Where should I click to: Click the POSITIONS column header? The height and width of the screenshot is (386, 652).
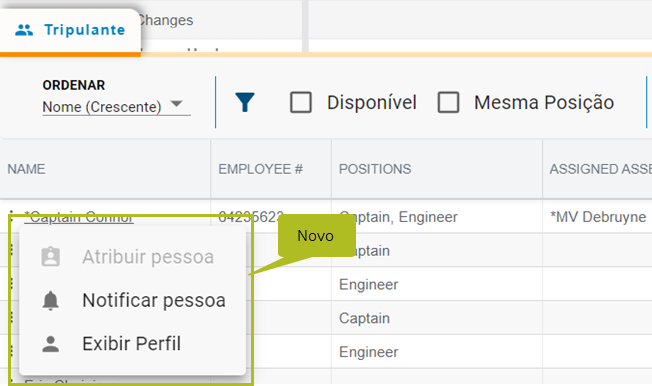click(x=375, y=169)
